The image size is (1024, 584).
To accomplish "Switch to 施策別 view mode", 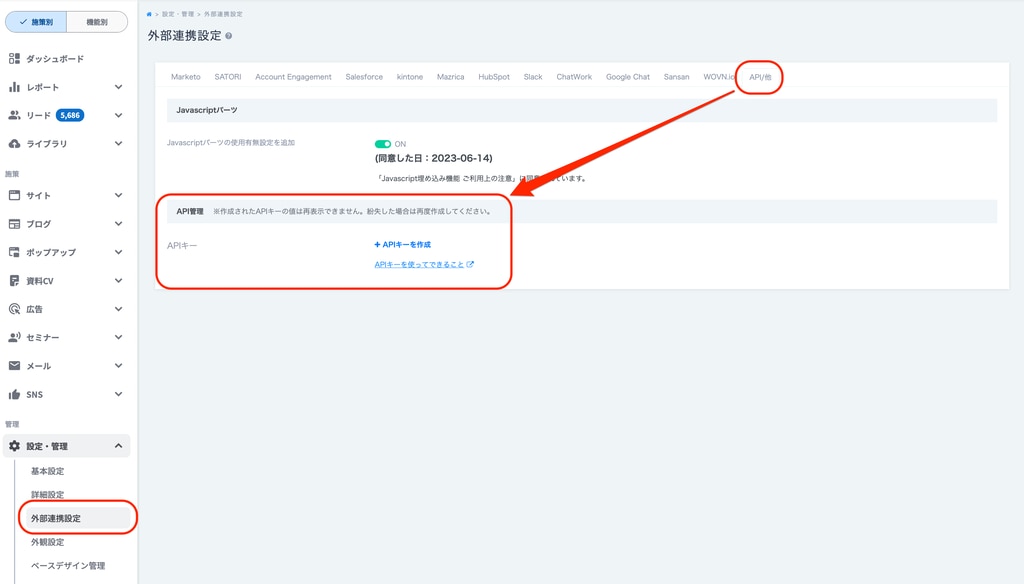I will pos(36,22).
